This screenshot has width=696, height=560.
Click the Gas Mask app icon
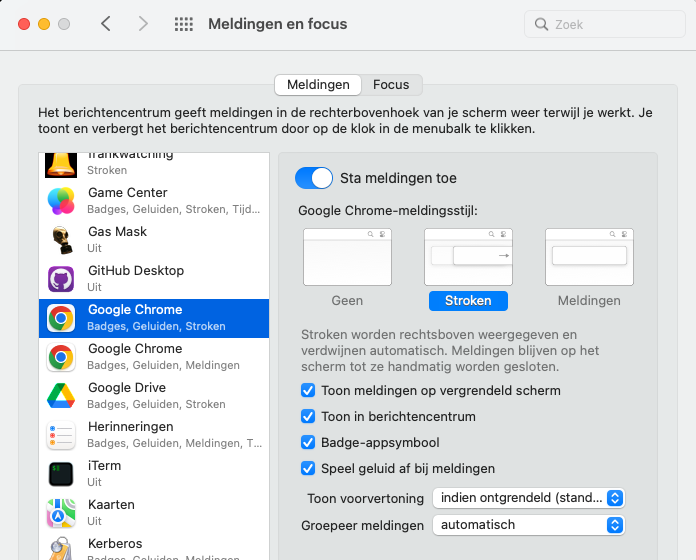(x=61, y=240)
